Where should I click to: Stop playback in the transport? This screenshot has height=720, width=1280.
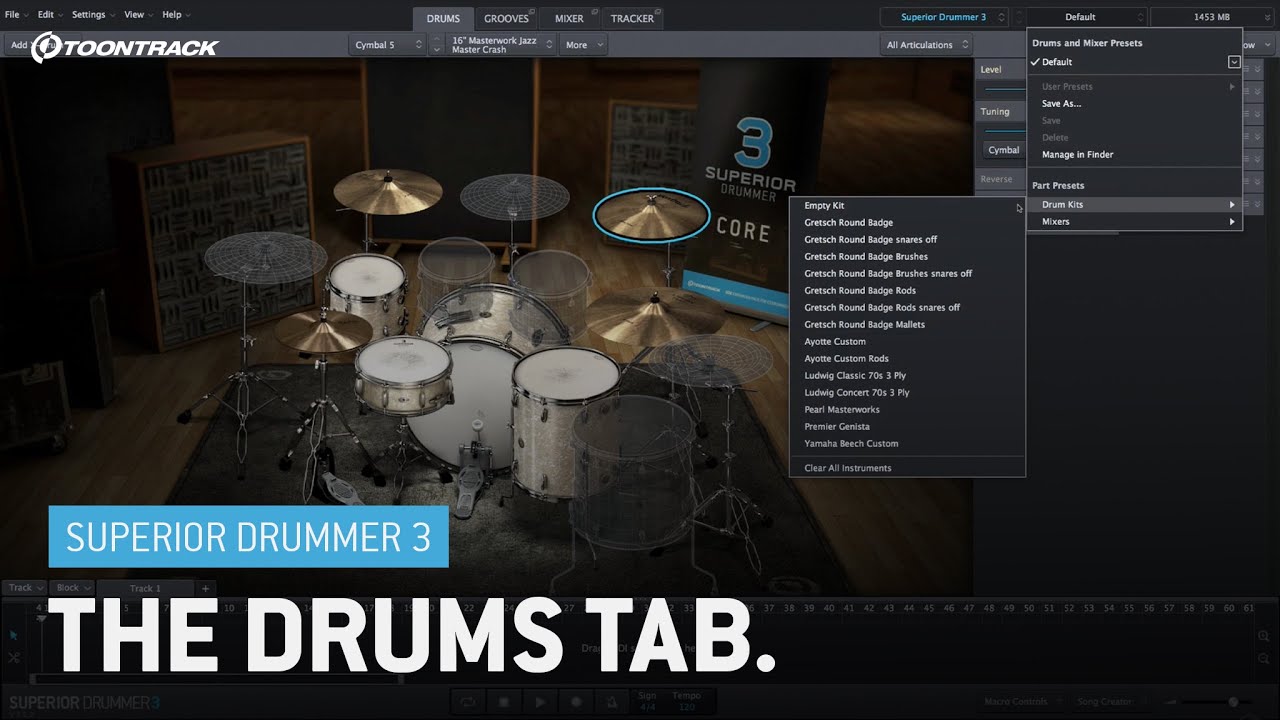point(504,702)
